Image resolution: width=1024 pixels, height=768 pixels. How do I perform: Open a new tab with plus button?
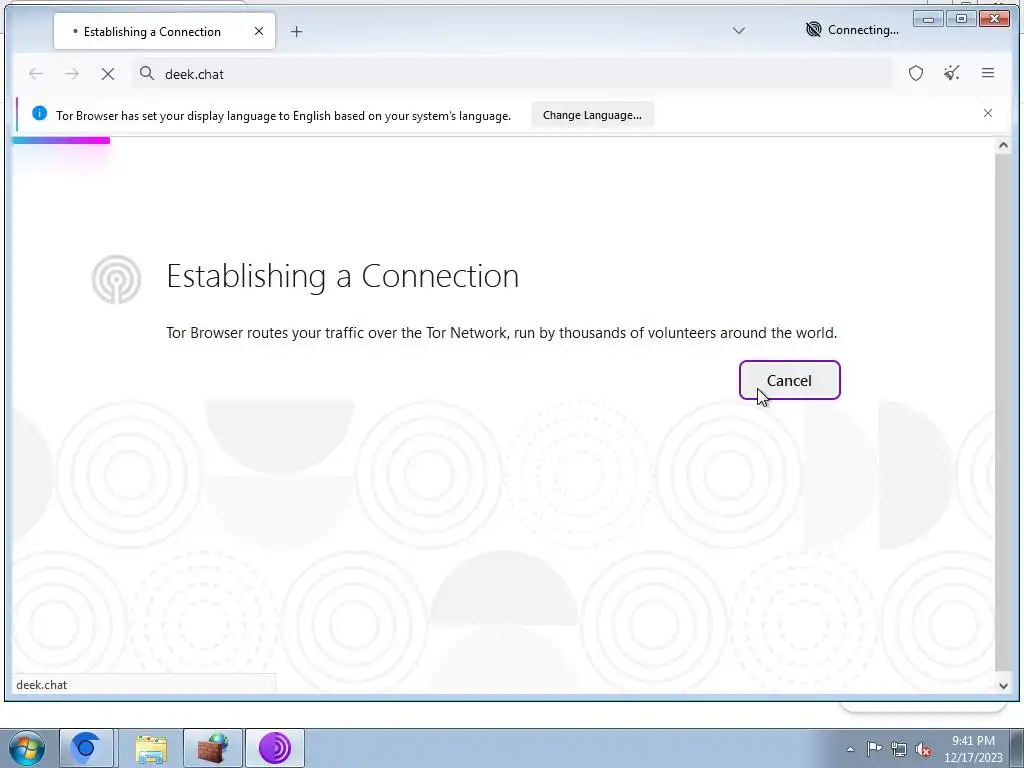tap(296, 31)
